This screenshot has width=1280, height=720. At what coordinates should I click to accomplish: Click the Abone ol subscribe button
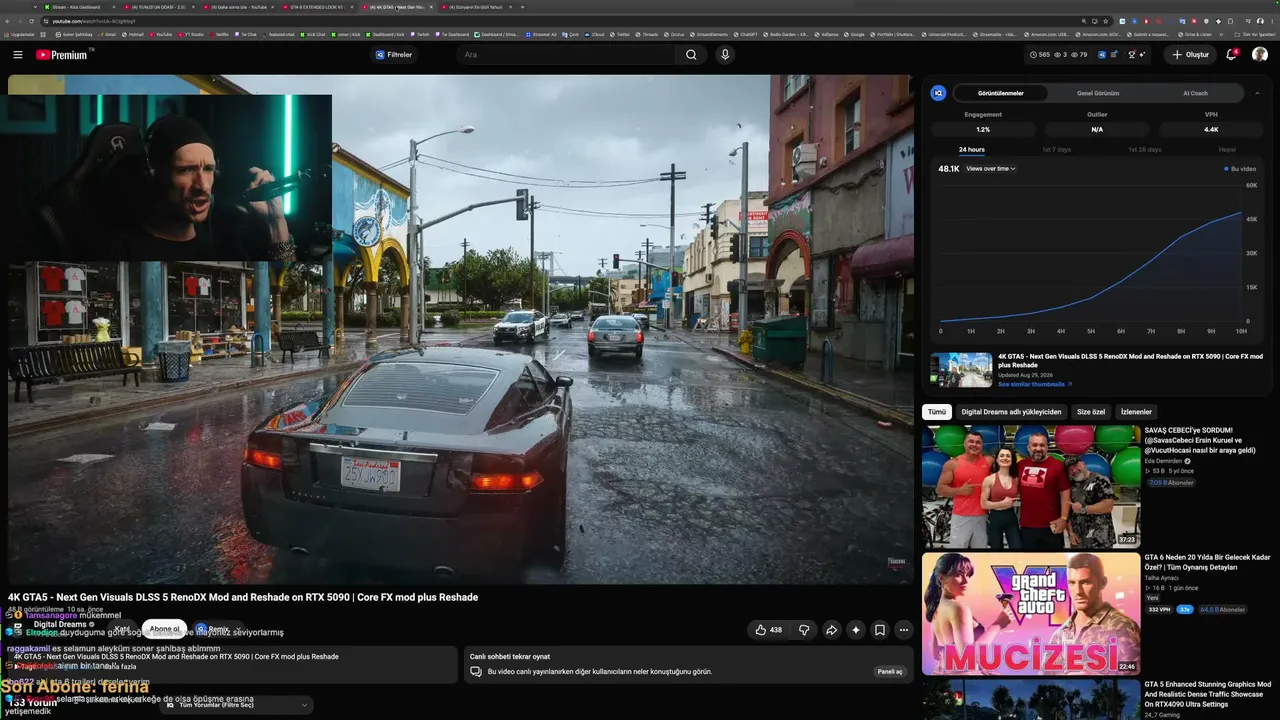click(165, 629)
